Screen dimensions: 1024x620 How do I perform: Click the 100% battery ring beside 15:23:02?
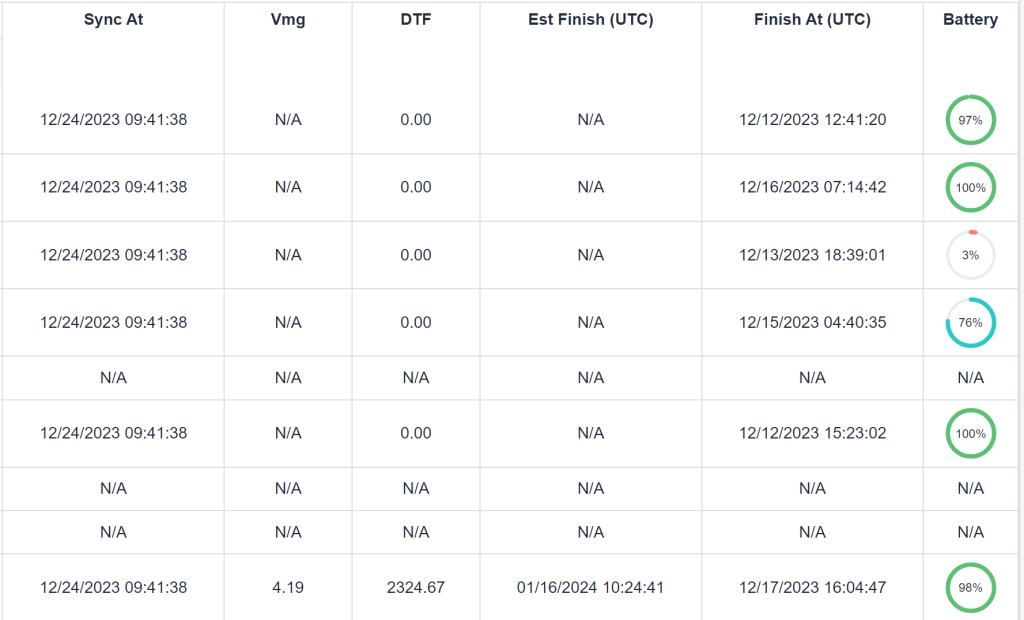970,433
